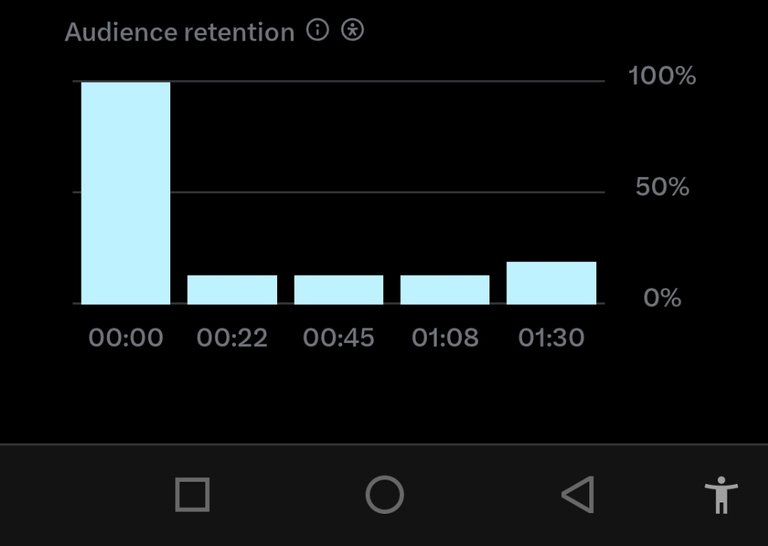
Task: Tap the 0% axis label
Action: click(x=662, y=297)
